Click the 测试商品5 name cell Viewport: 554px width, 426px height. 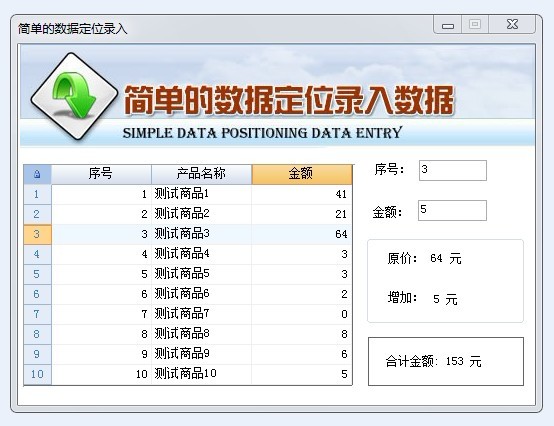coord(201,274)
